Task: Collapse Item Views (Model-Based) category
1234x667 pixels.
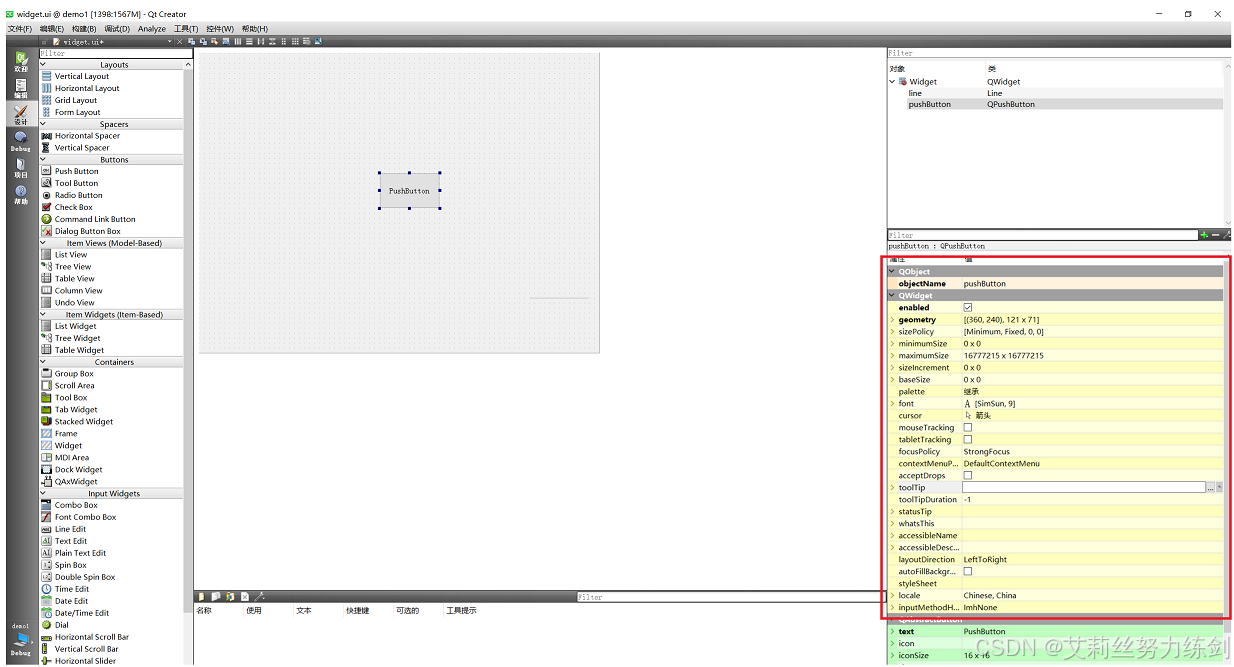Action: click(43, 243)
